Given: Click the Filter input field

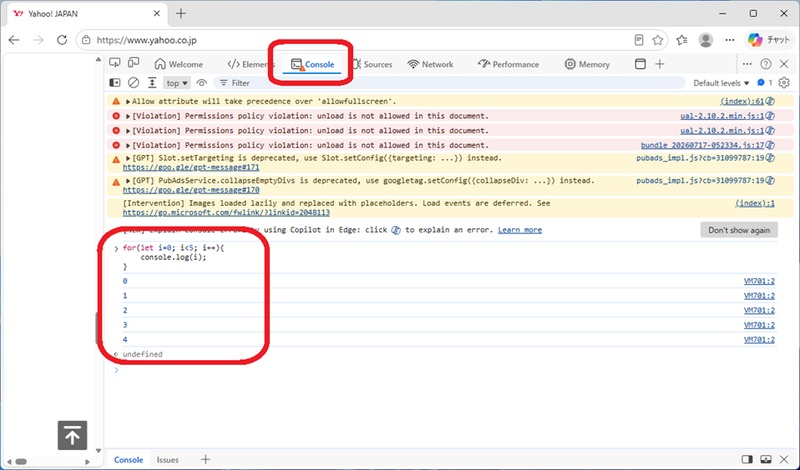Looking at the screenshot, I should [449, 83].
